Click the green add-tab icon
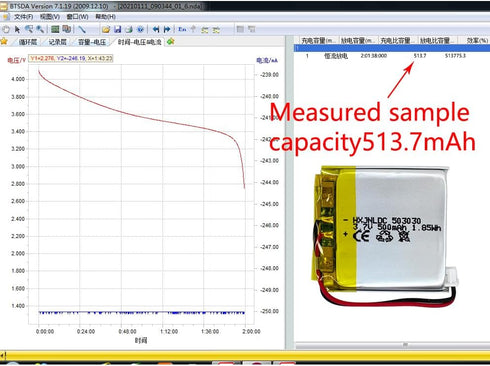The width and height of the screenshot is (490, 366). [171, 42]
